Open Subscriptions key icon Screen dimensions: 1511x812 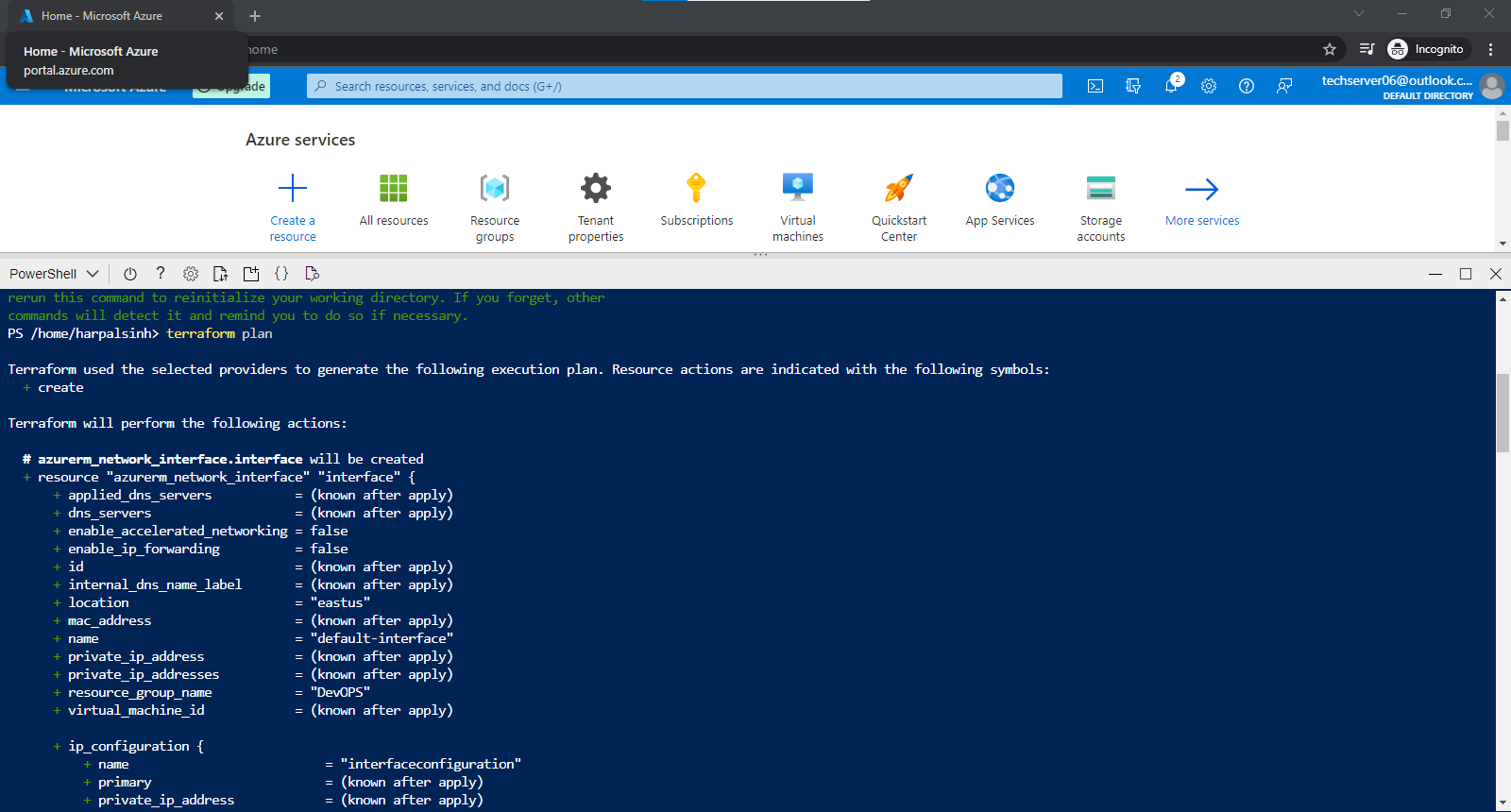point(696,188)
